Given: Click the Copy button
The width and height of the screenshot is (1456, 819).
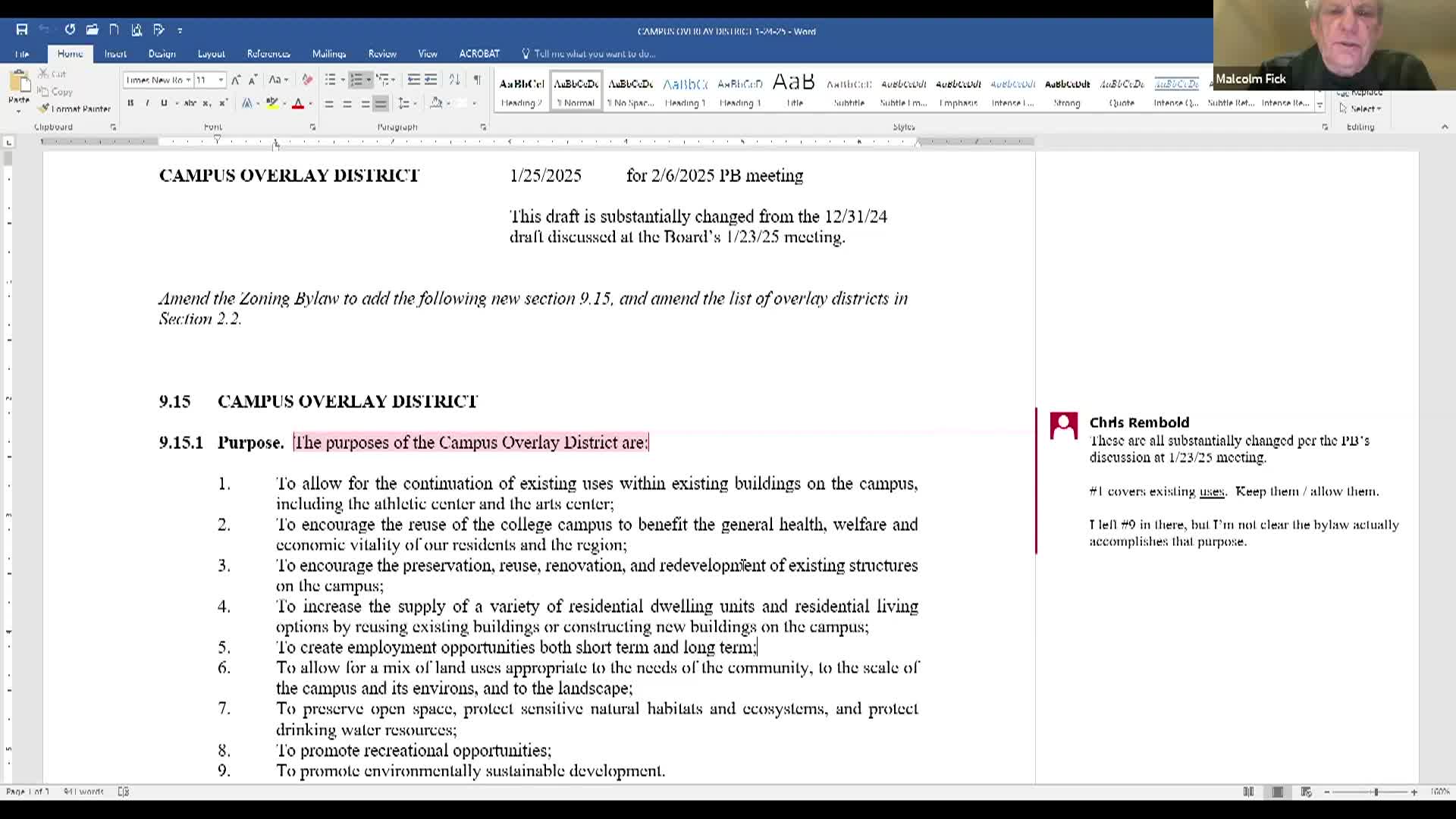Looking at the screenshot, I should pos(56,92).
